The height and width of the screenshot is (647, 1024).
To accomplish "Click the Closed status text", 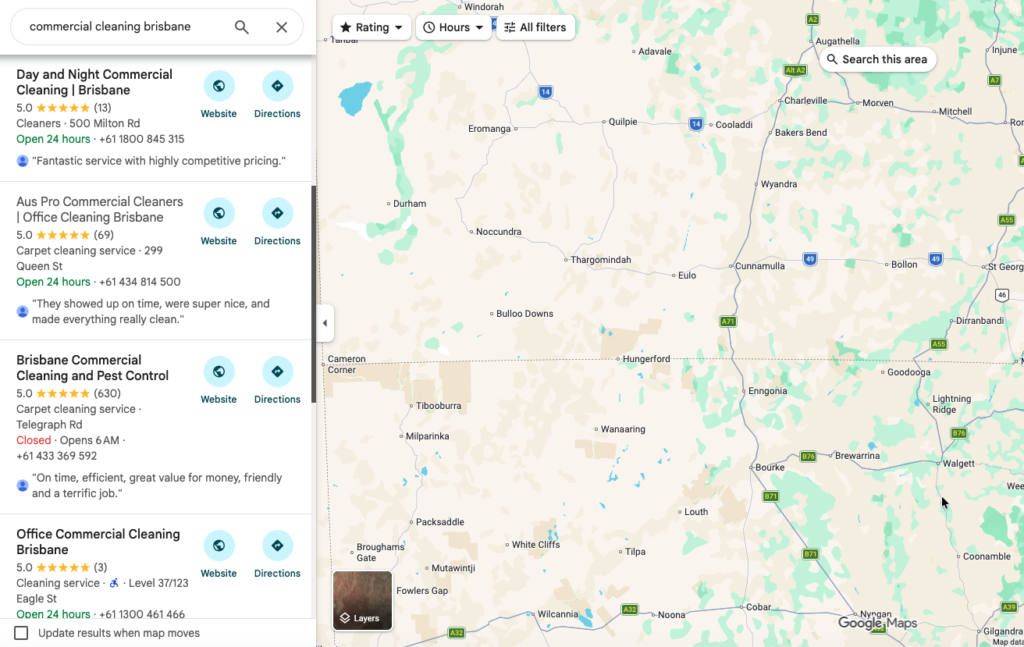I will pos(33,440).
